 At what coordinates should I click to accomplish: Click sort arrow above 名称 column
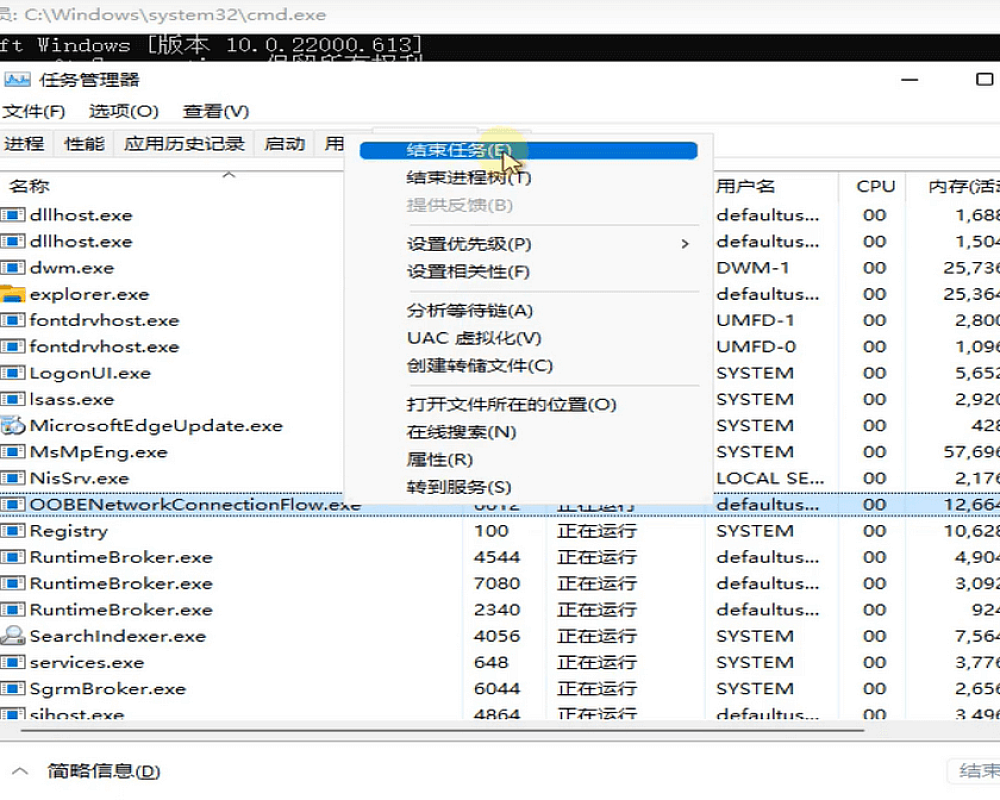pos(228,175)
